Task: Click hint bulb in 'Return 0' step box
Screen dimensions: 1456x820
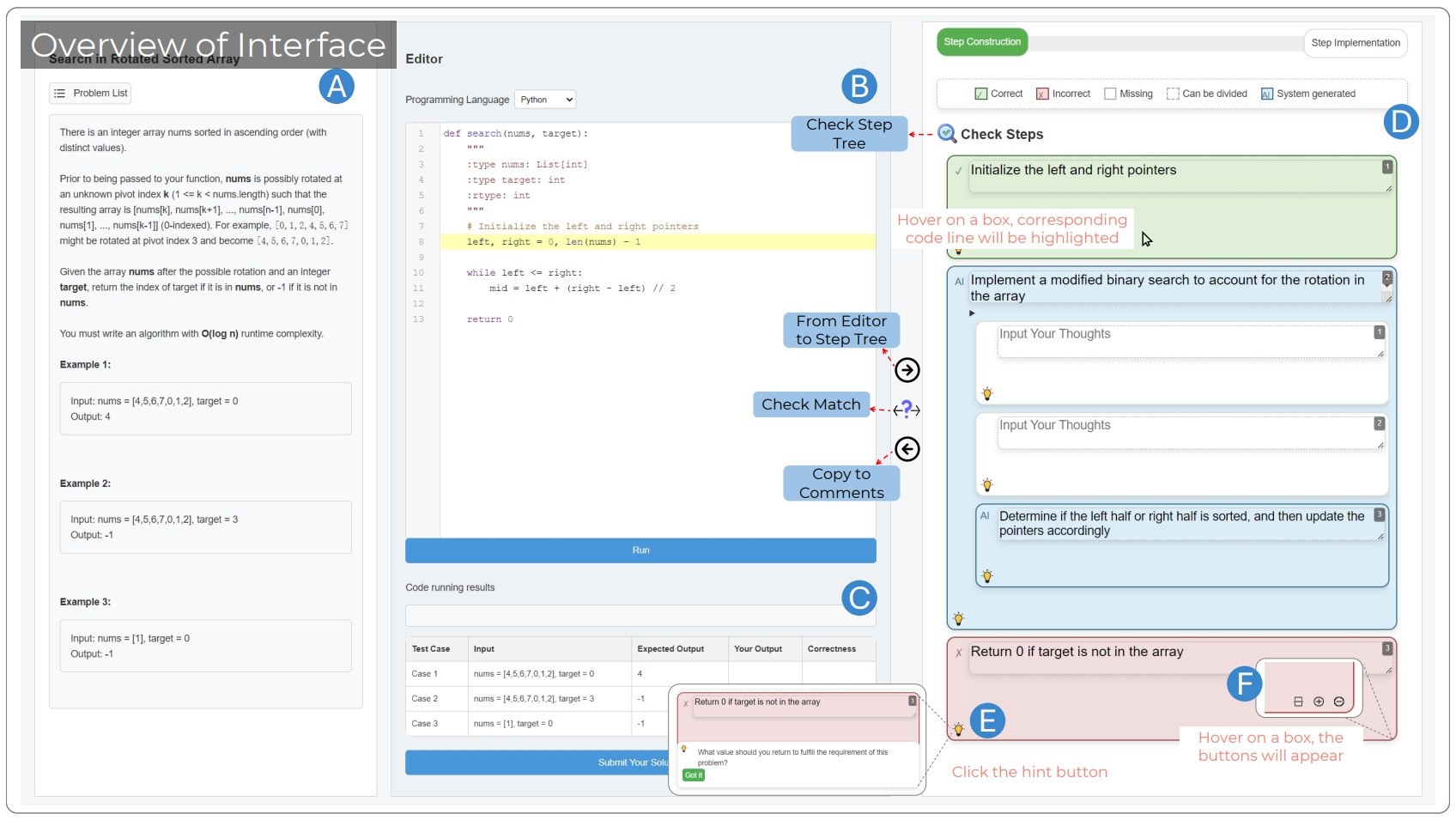Action: point(958,730)
